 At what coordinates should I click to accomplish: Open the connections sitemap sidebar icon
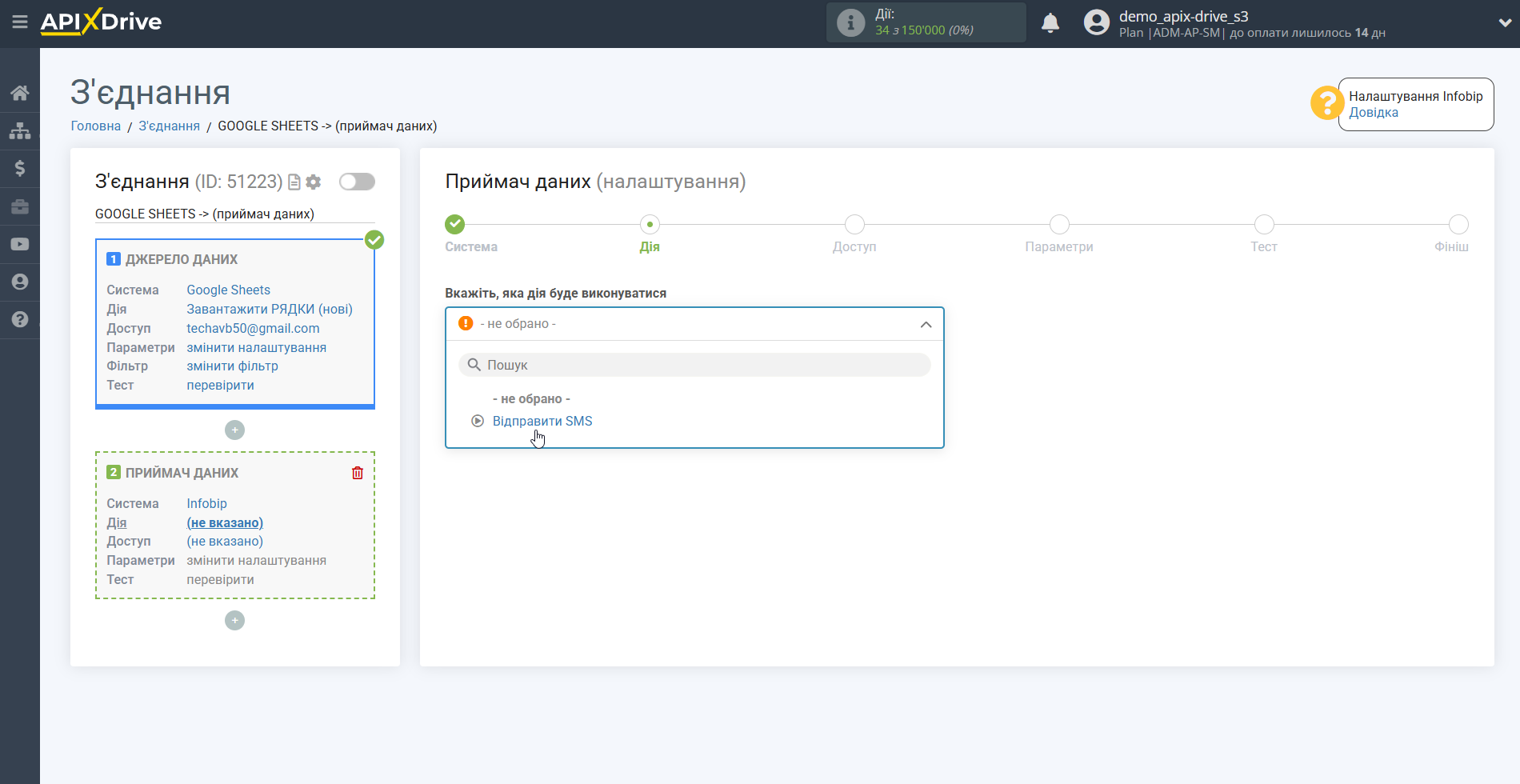[20, 130]
